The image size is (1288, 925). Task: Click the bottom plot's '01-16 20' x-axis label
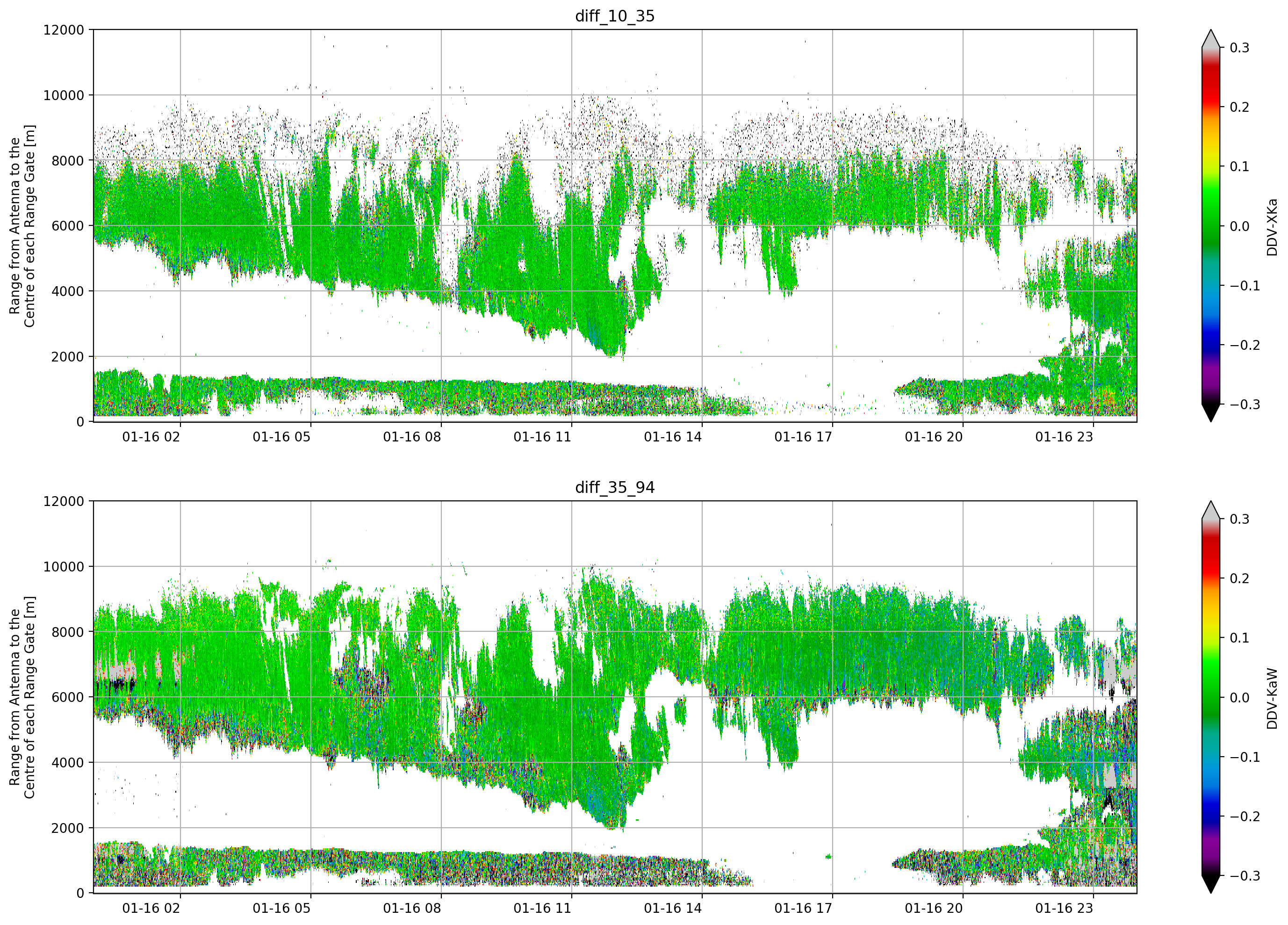[934, 908]
